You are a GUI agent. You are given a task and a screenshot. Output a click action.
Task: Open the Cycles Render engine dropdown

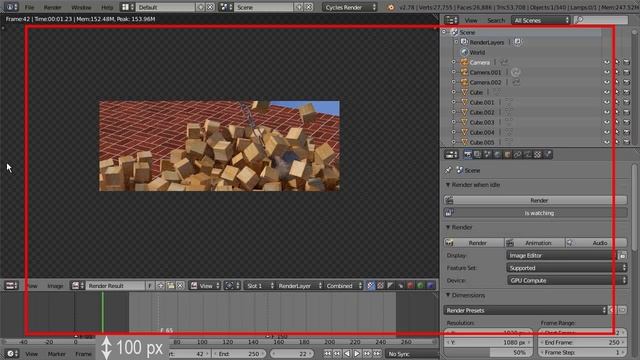pos(349,7)
